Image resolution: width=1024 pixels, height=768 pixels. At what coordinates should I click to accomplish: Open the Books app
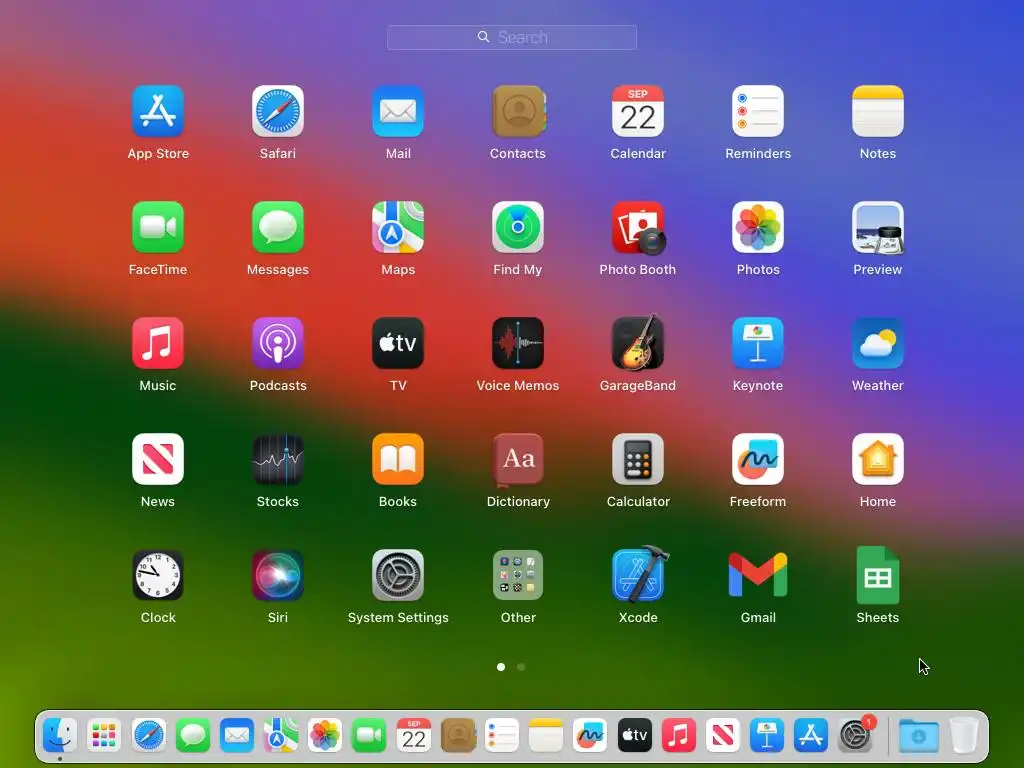pyautogui.click(x=398, y=459)
